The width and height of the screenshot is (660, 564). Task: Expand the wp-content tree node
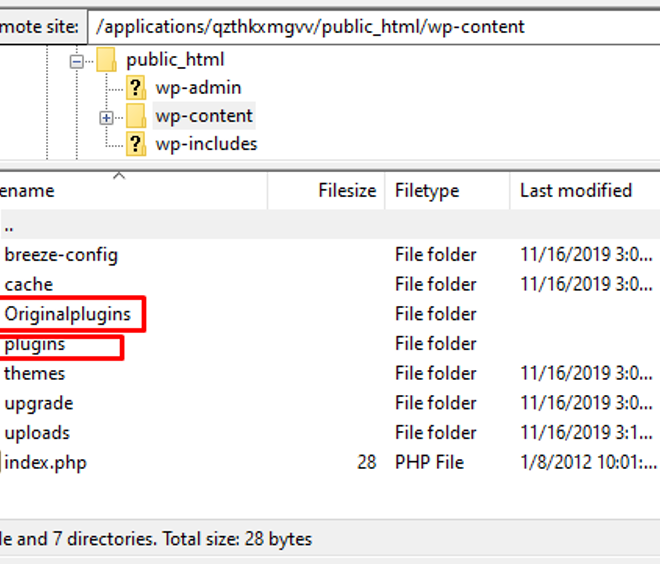(x=106, y=118)
